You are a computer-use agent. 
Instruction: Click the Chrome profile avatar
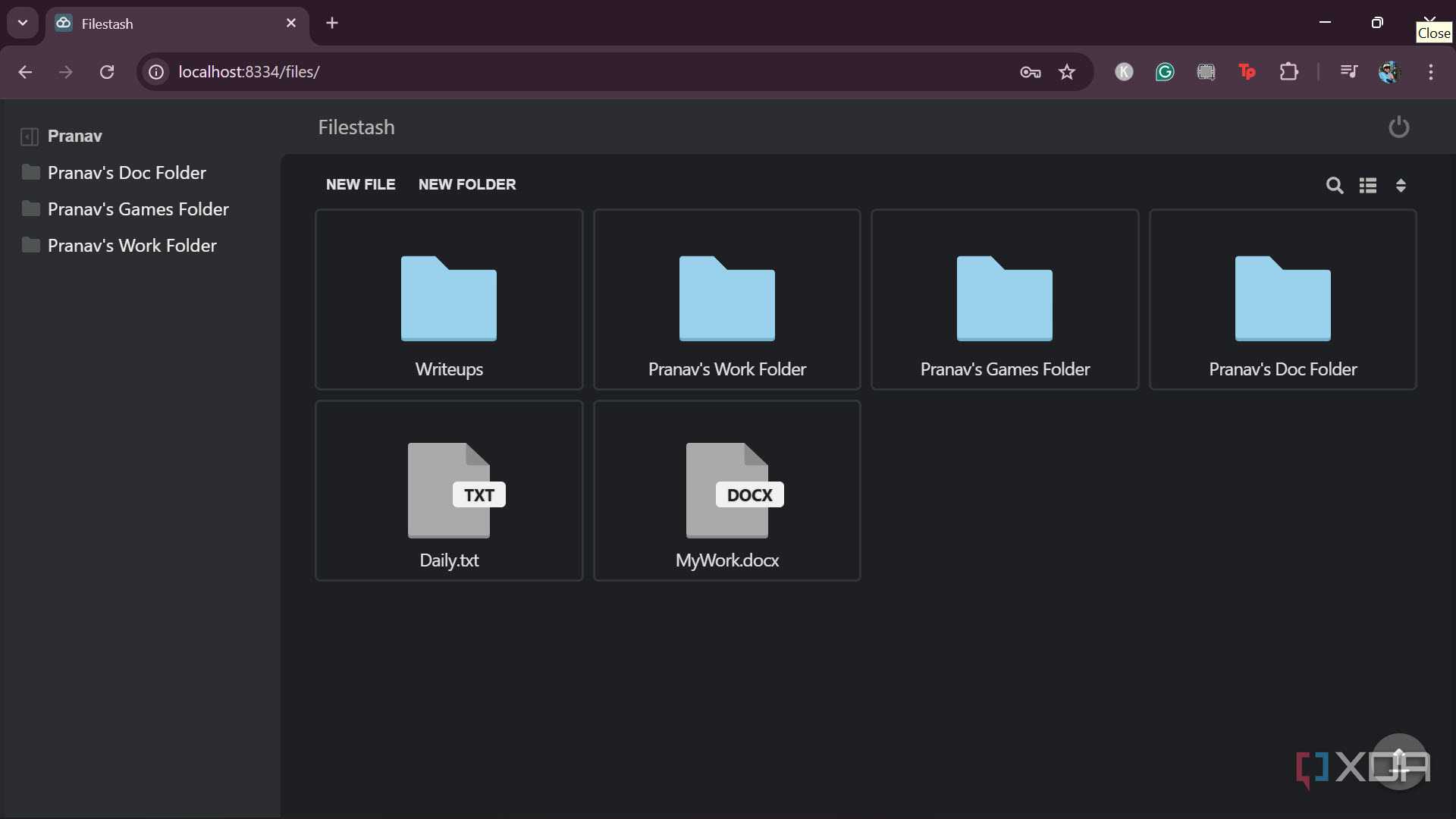pos(1389,72)
